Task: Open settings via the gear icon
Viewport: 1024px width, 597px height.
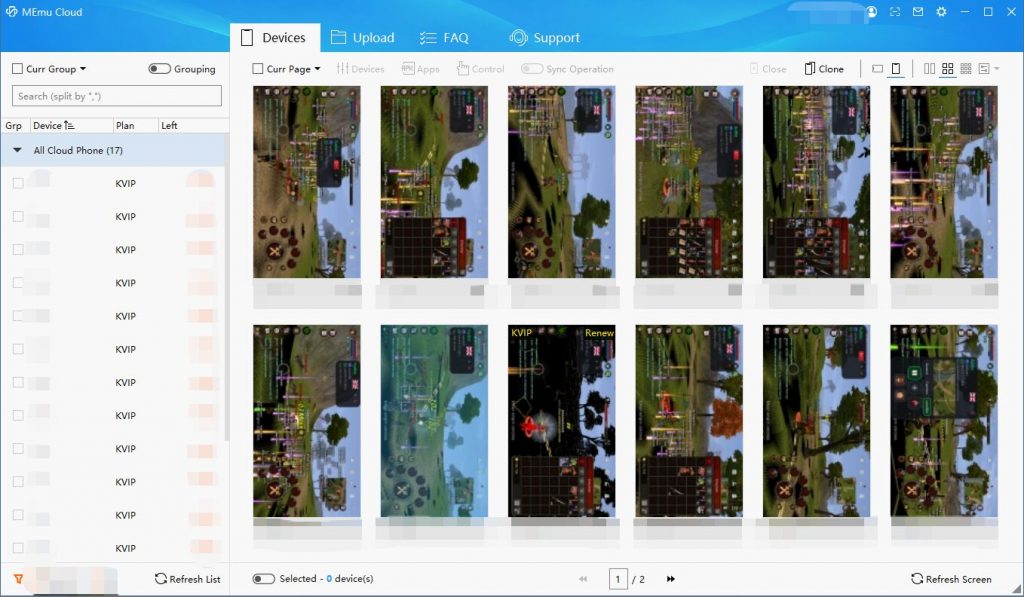Action: click(x=941, y=12)
